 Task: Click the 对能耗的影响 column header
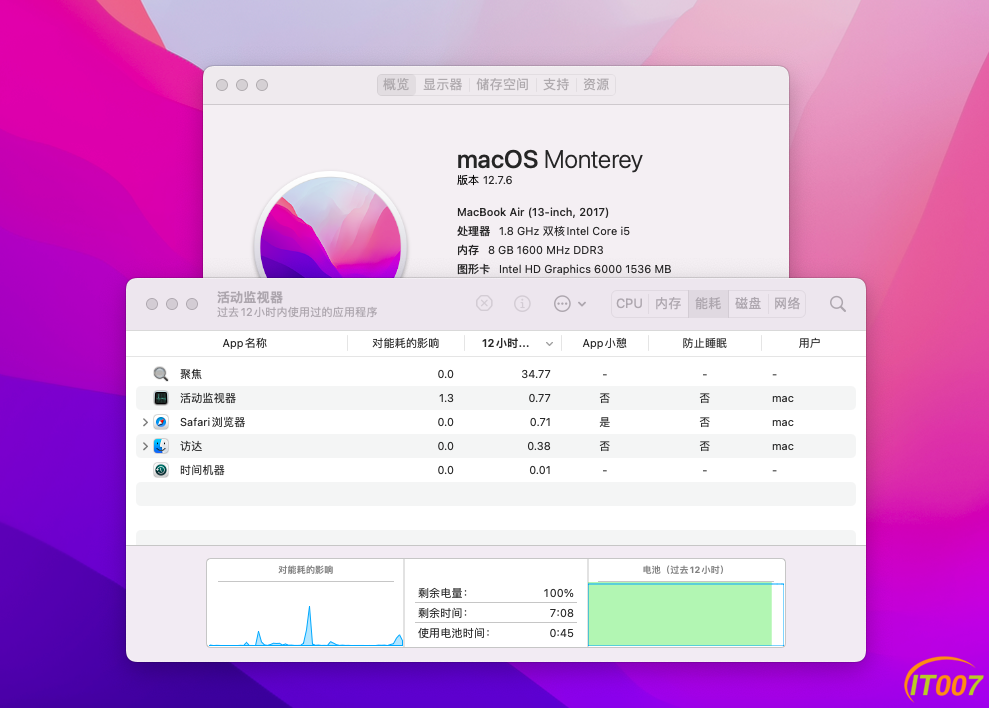coord(406,343)
